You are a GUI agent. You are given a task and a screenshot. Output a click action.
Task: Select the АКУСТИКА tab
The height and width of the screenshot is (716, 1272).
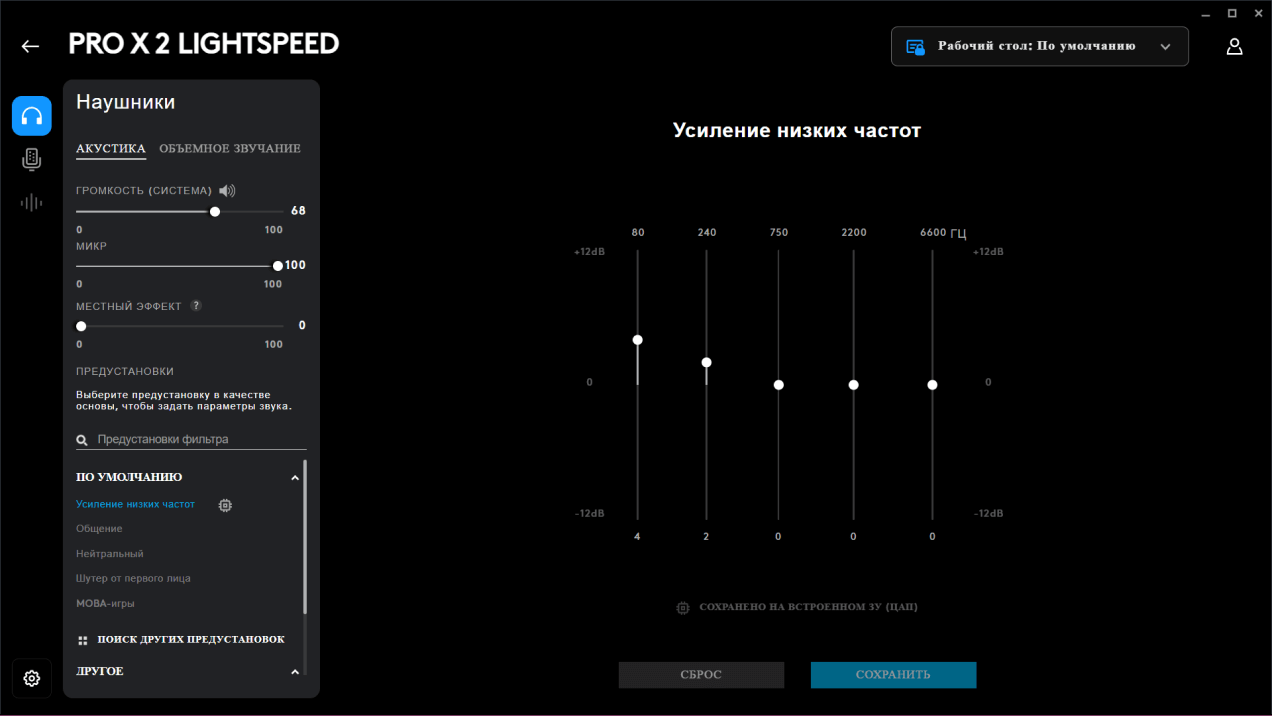click(111, 149)
